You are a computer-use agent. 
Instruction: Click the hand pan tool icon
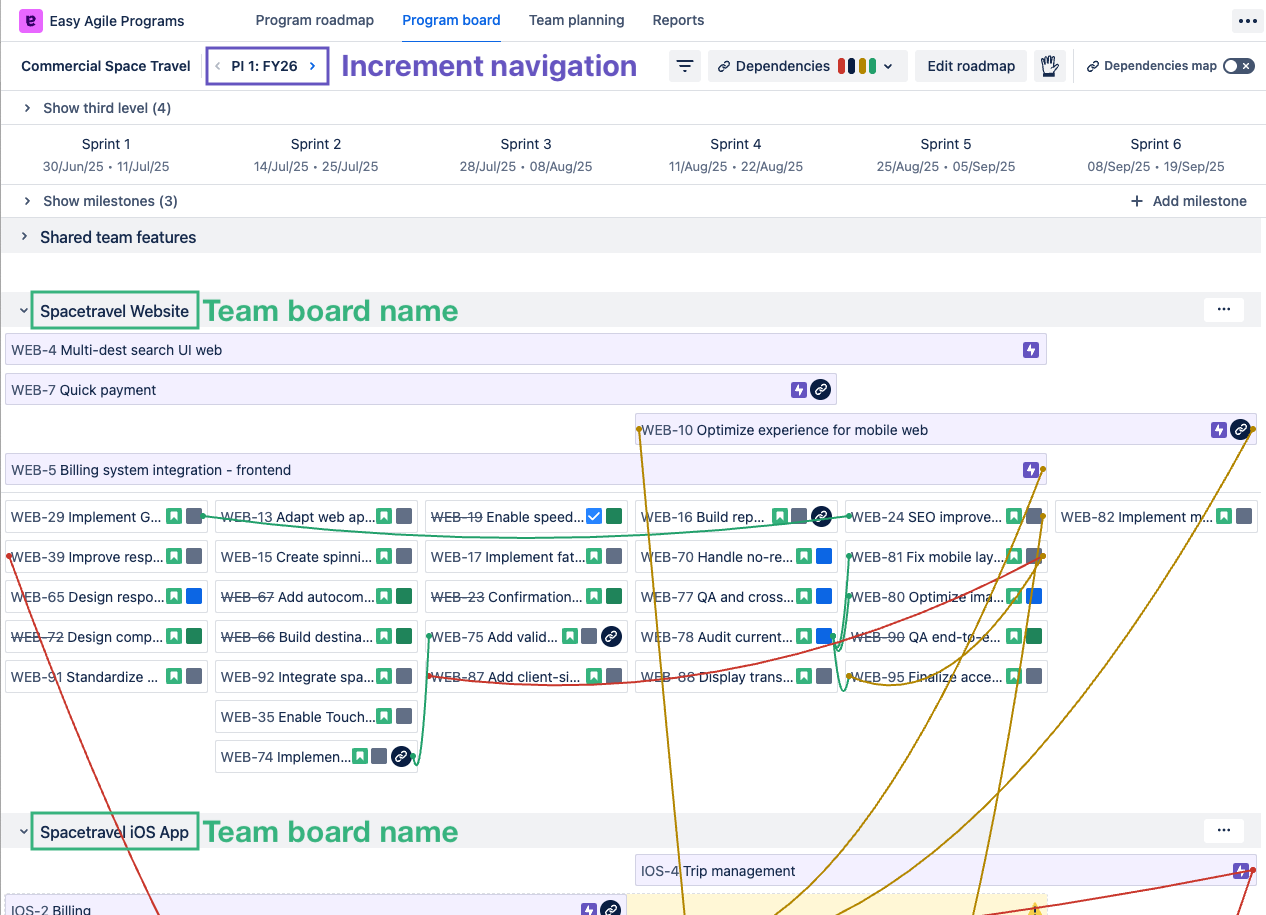pos(1049,66)
